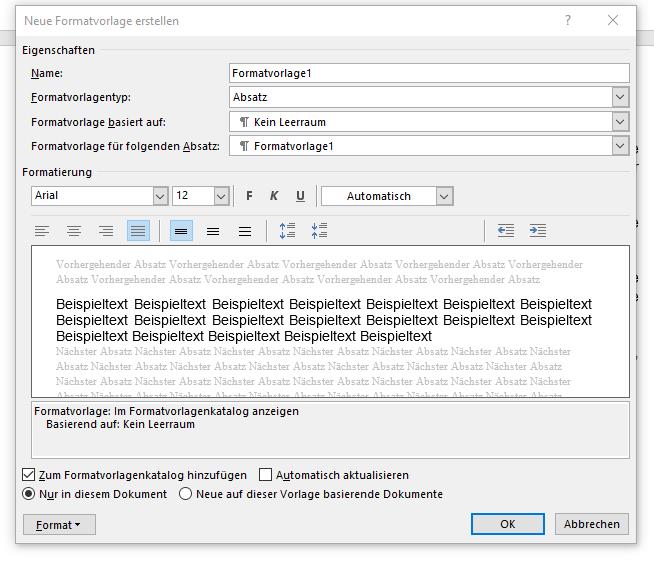This screenshot has height=563, width=654.
Task: Open the Formatvorlagentyp dropdown
Action: [x=620, y=97]
